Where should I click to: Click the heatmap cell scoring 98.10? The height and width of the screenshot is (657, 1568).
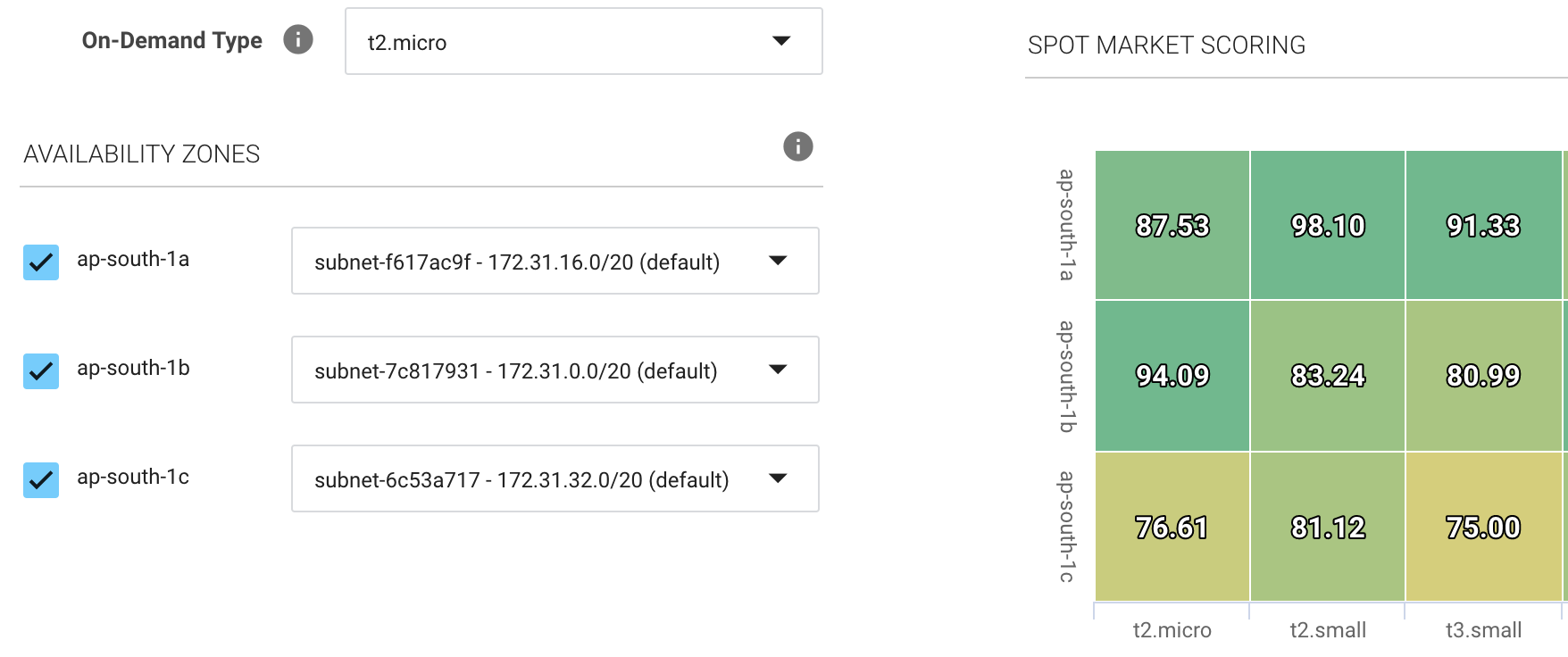1327,225
